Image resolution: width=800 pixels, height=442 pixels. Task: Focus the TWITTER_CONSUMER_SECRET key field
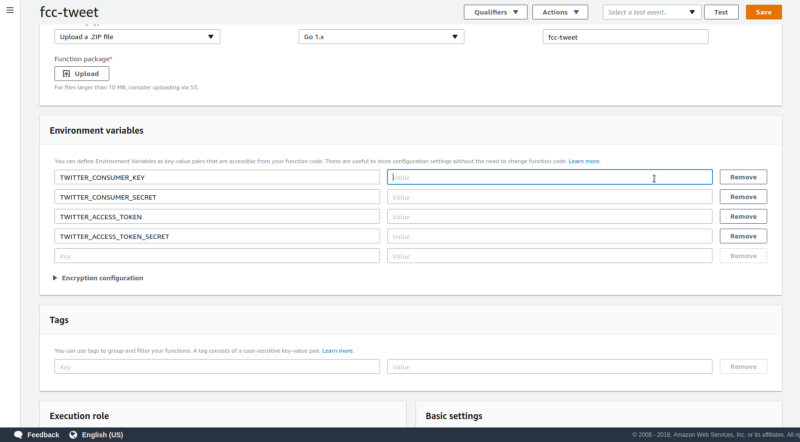[217, 197]
